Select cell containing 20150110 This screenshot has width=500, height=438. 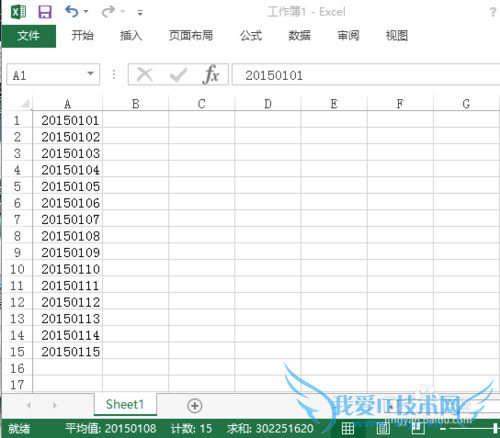click(68, 269)
